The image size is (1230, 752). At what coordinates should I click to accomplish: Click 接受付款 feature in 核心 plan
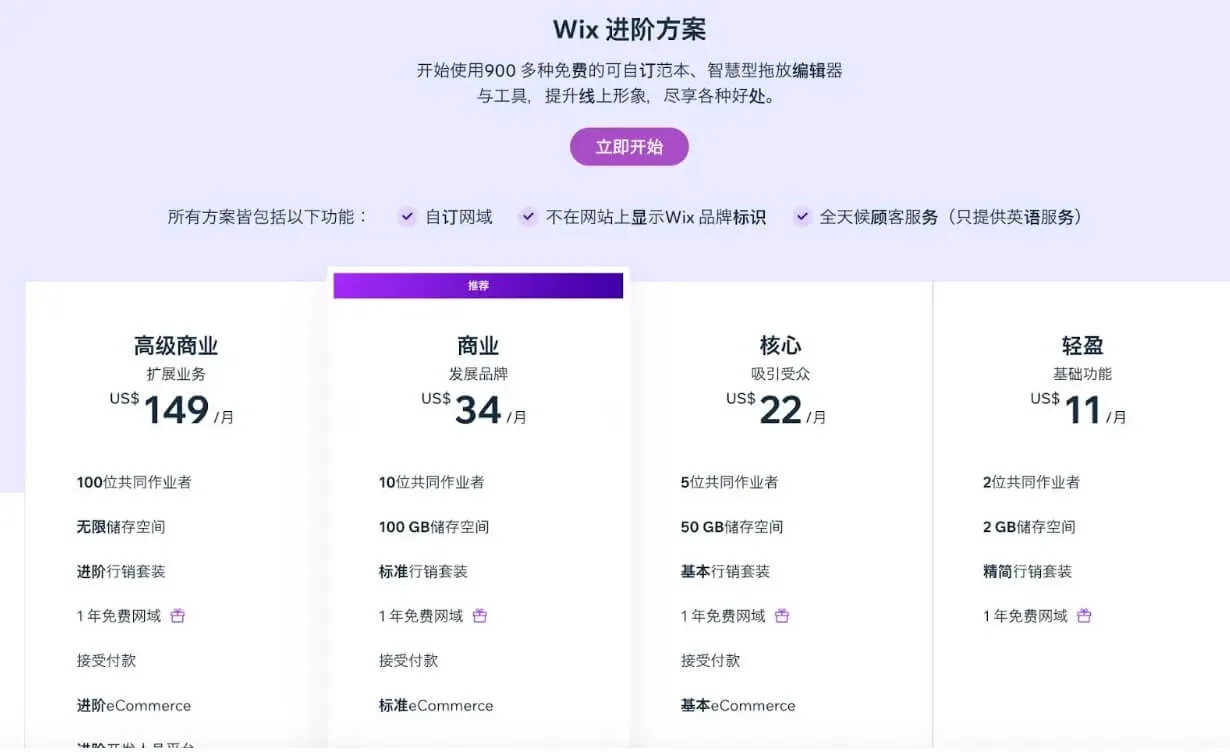(710, 661)
